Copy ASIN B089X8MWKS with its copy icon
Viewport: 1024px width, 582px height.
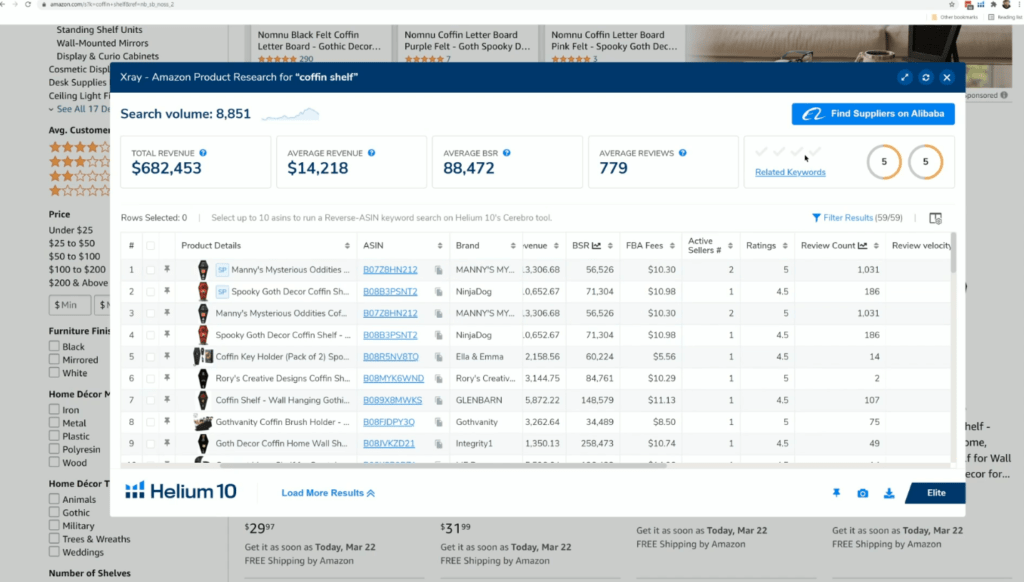tap(439, 400)
